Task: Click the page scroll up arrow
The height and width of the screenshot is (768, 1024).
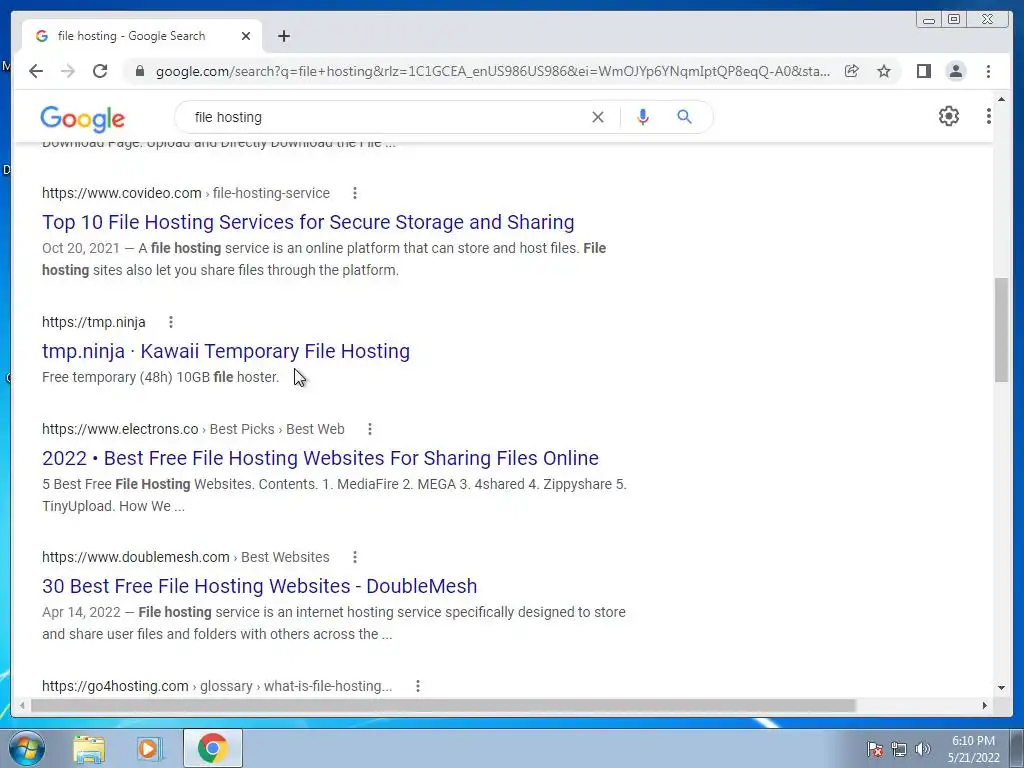Action: (1001, 99)
